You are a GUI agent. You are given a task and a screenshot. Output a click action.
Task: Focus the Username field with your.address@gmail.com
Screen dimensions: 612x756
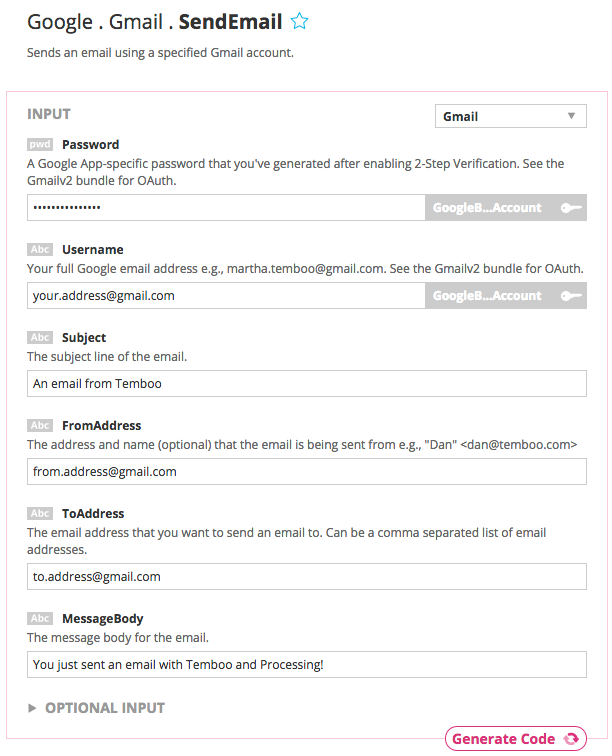point(227,296)
